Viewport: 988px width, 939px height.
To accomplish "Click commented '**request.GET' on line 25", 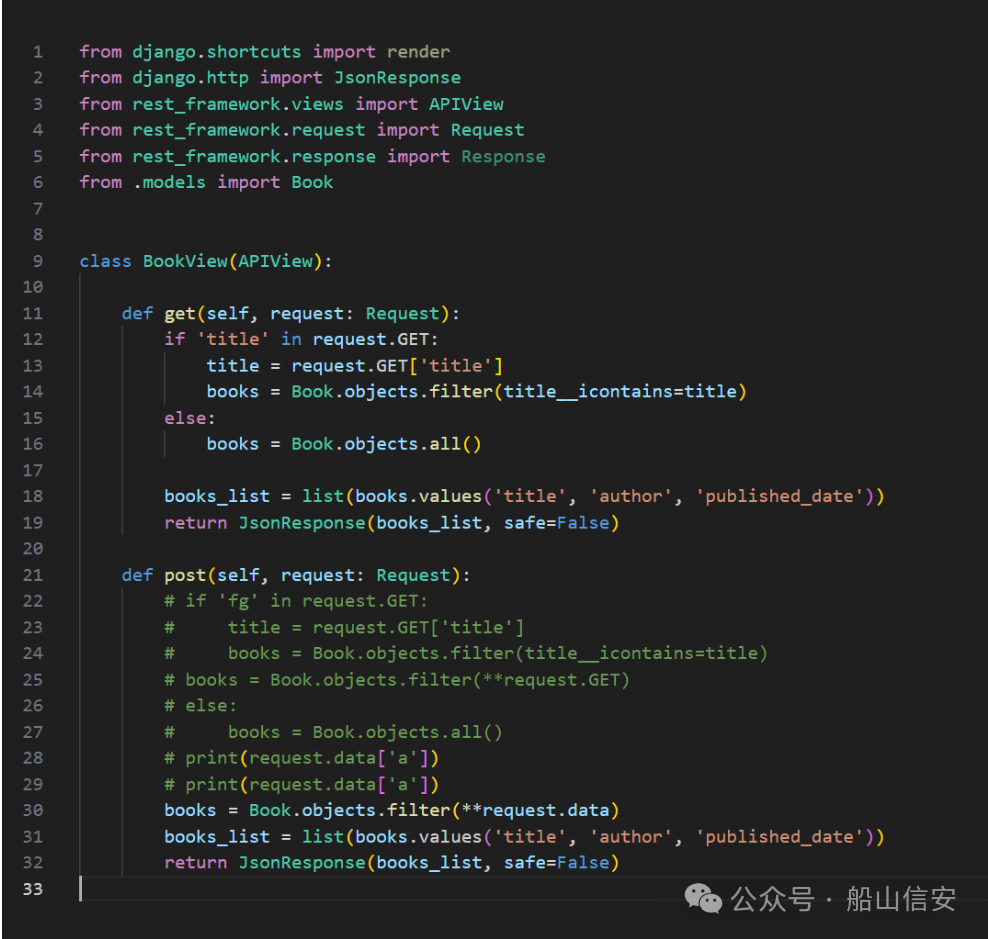I will click(x=551, y=679).
